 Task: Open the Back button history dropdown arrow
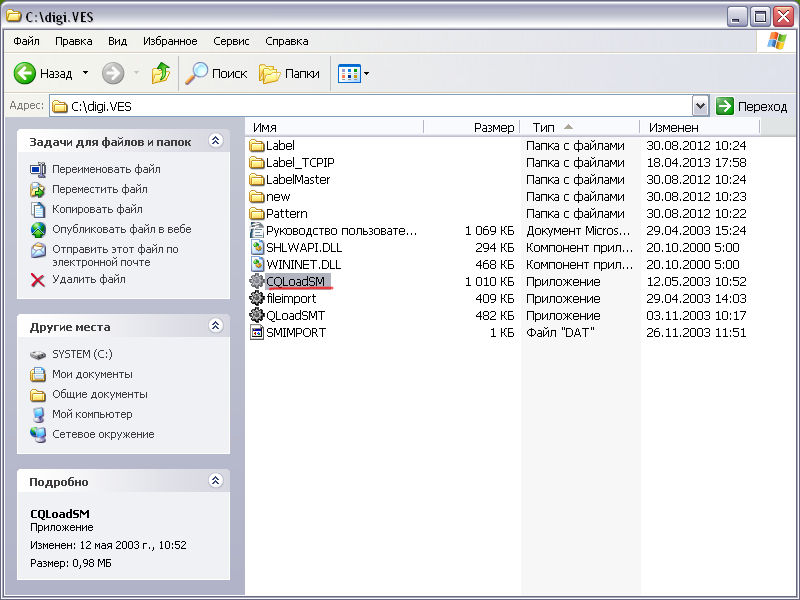[85, 73]
